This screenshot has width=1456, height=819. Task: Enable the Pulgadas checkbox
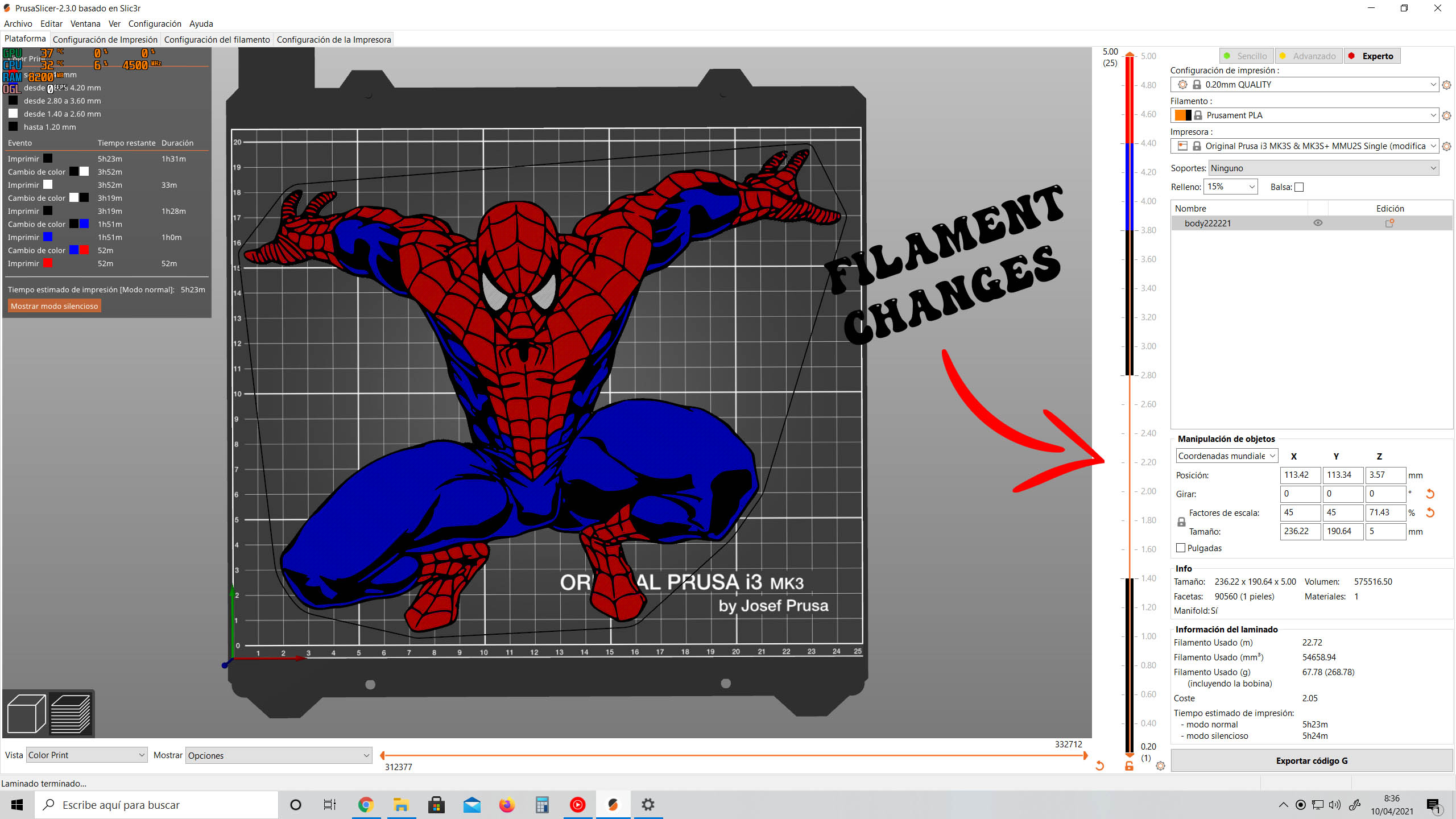[x=1181, y=548]
